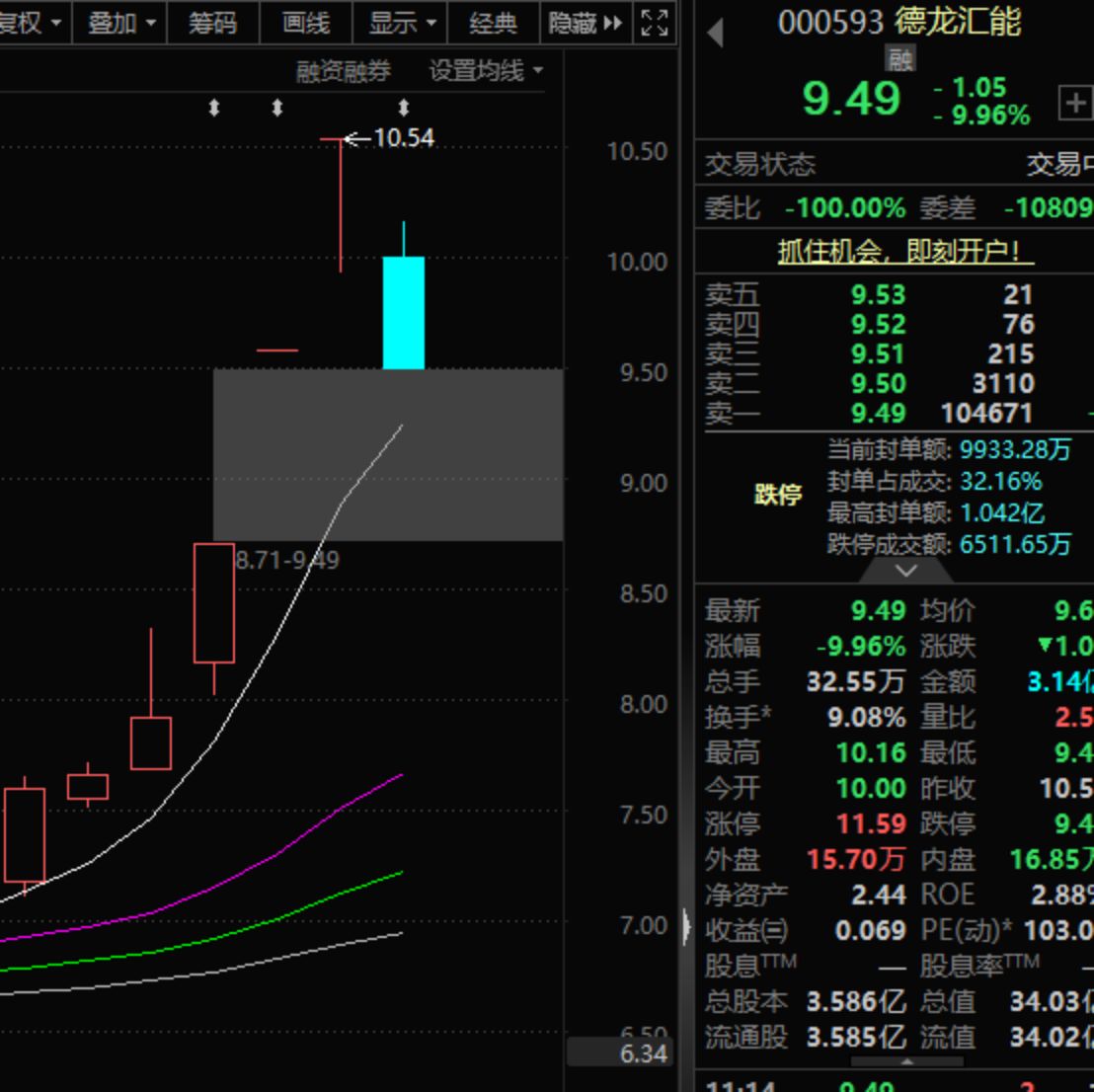Viewport: 1094px width, 1092px height.
Task: Click the 外盘 15.70万 value
Action: (x=856, y=860)
